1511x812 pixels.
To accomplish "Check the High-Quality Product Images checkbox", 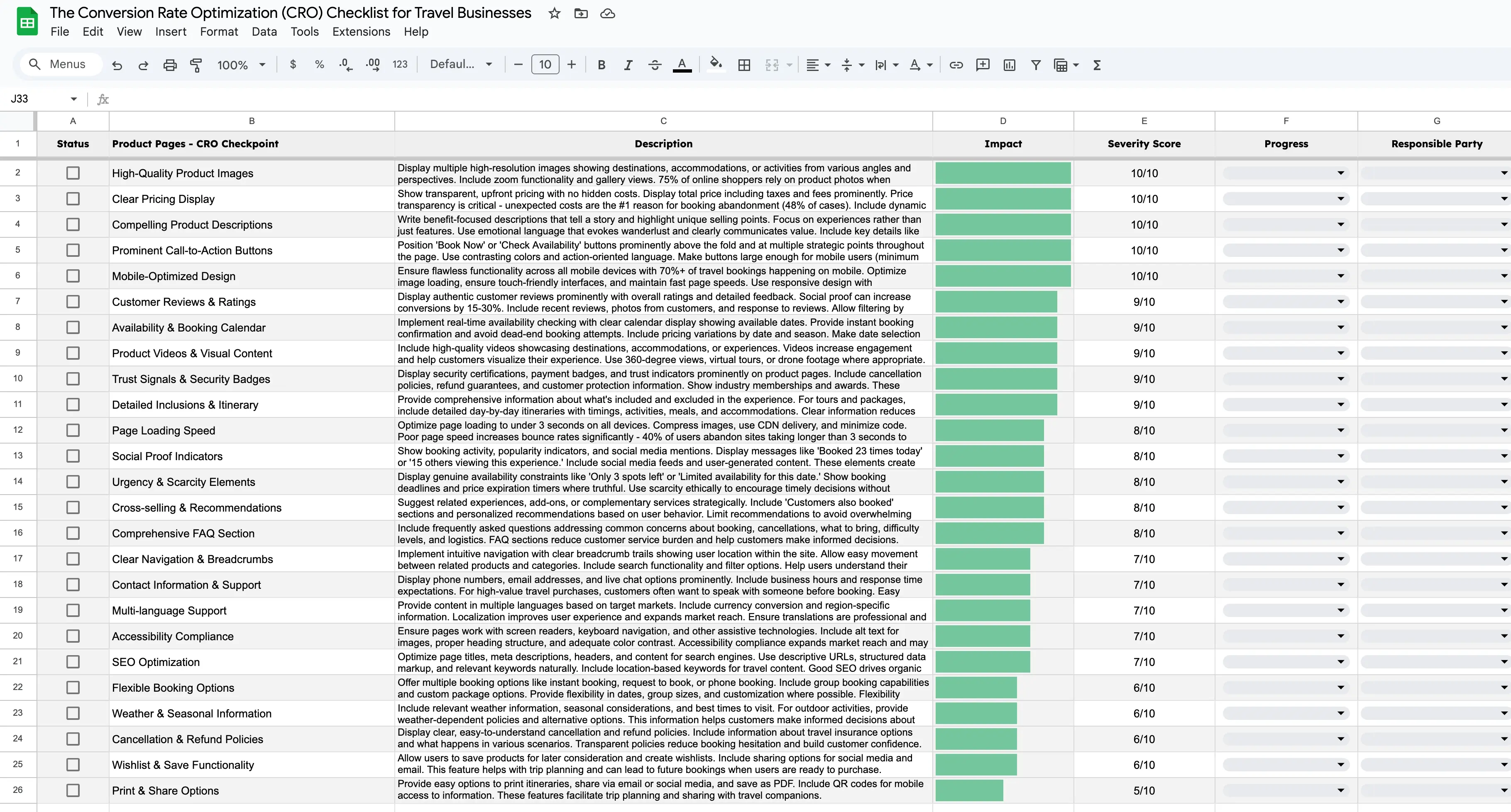I will 73,173.
